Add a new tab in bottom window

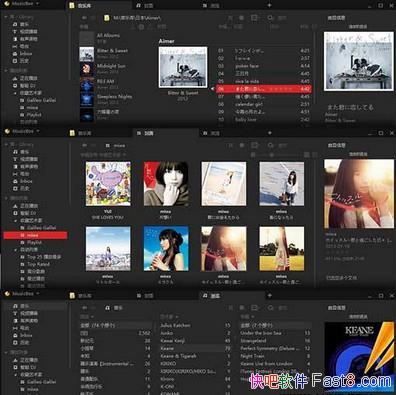270,295
